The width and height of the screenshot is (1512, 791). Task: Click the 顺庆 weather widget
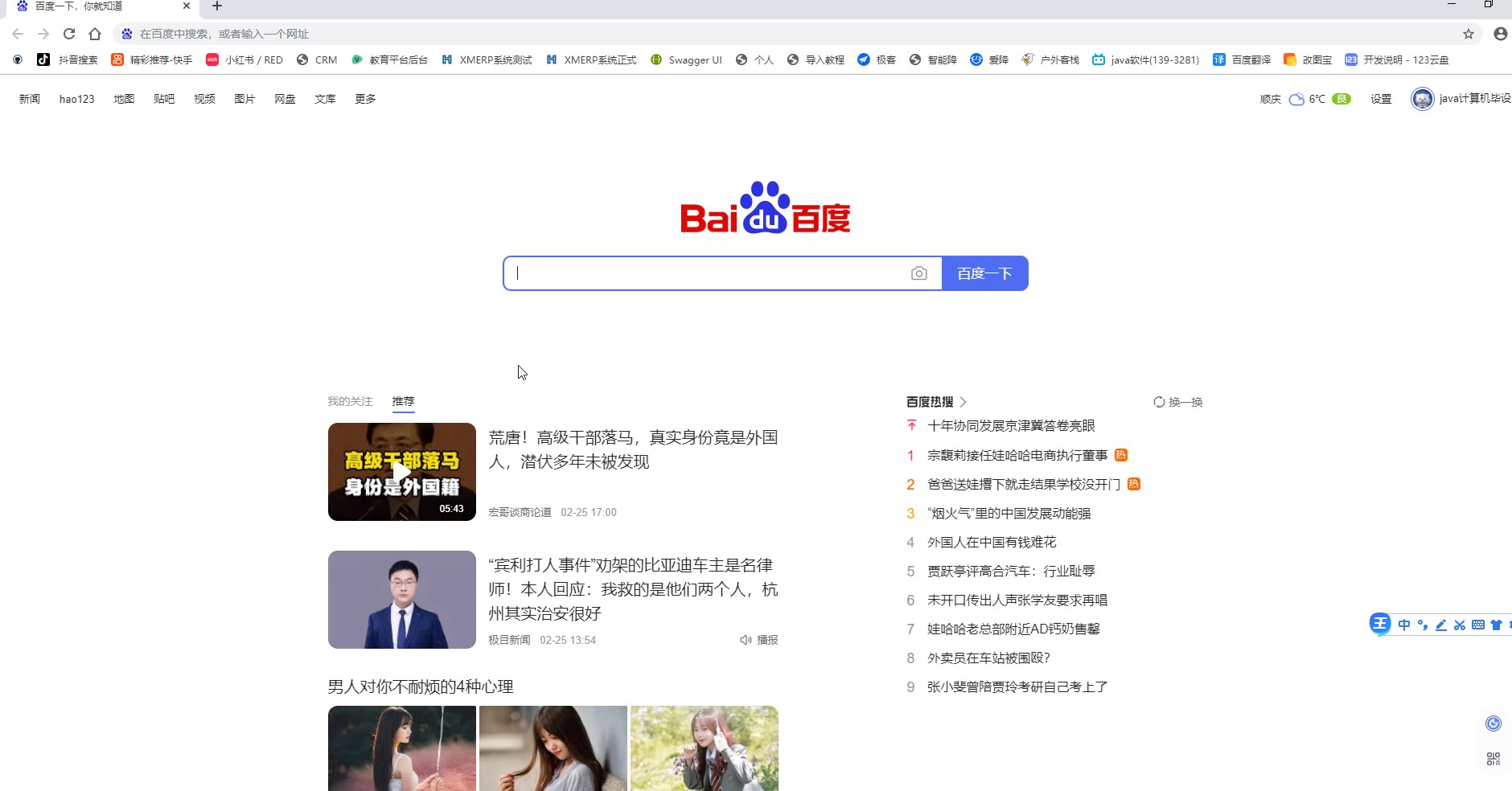1305,99
